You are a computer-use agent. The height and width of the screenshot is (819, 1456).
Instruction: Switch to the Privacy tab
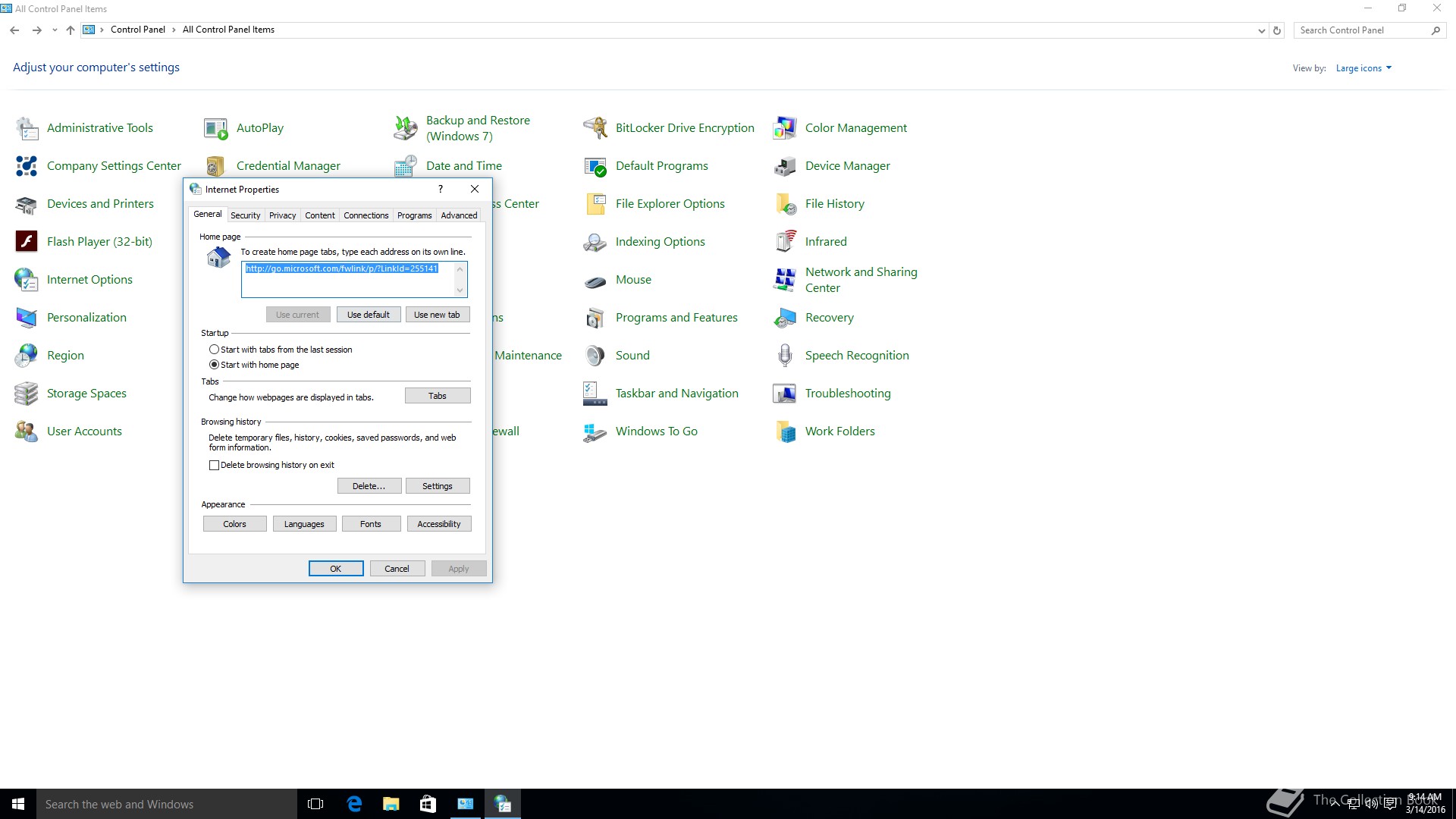282,215
